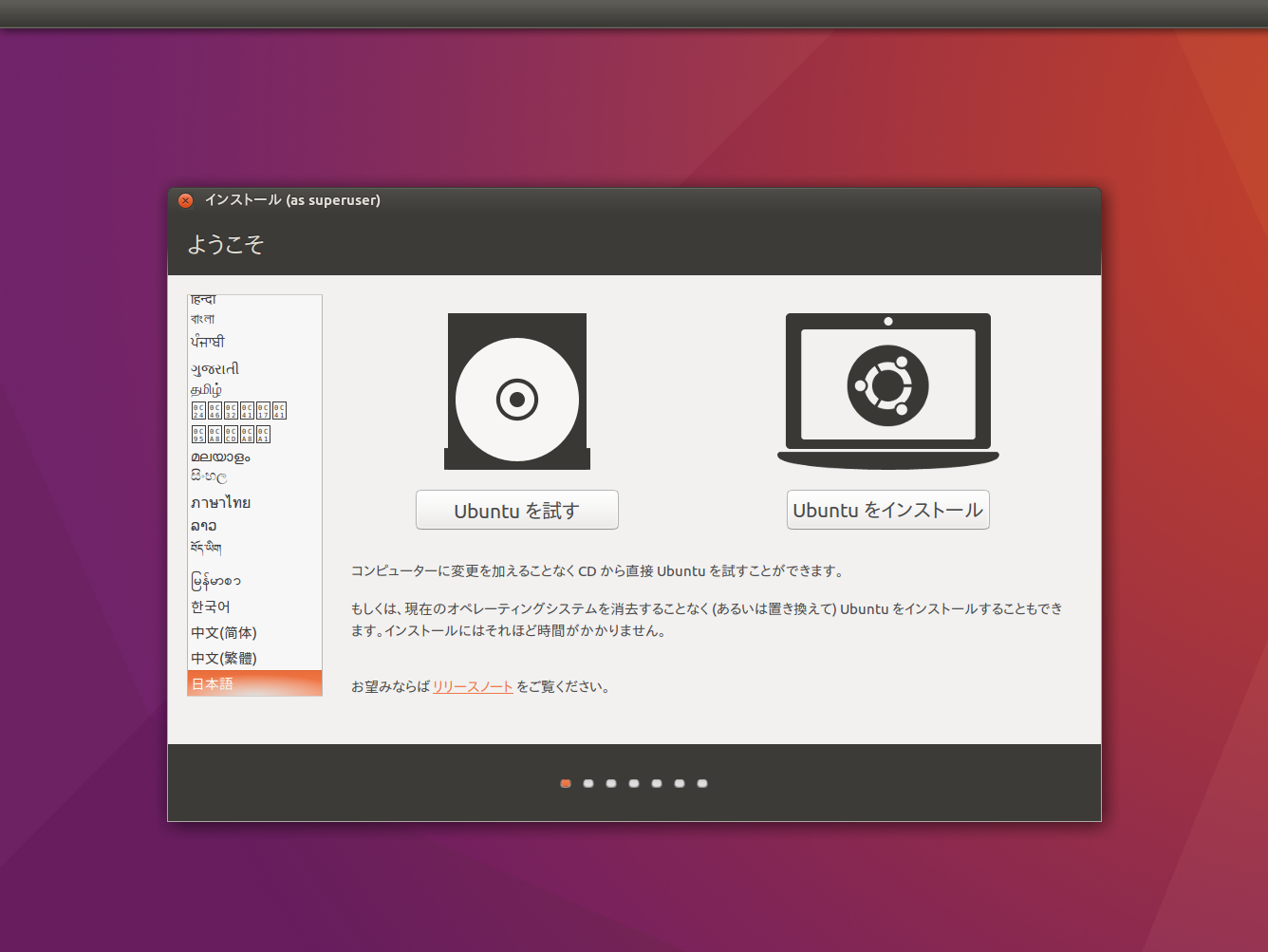Screen dimensions: 1268x952
Task: Select the Sinhala language entry (සිංහල)
Action: pos(254,476)
